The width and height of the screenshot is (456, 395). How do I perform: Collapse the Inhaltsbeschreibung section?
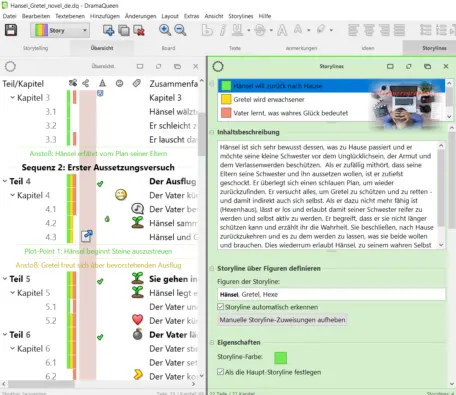211,132
